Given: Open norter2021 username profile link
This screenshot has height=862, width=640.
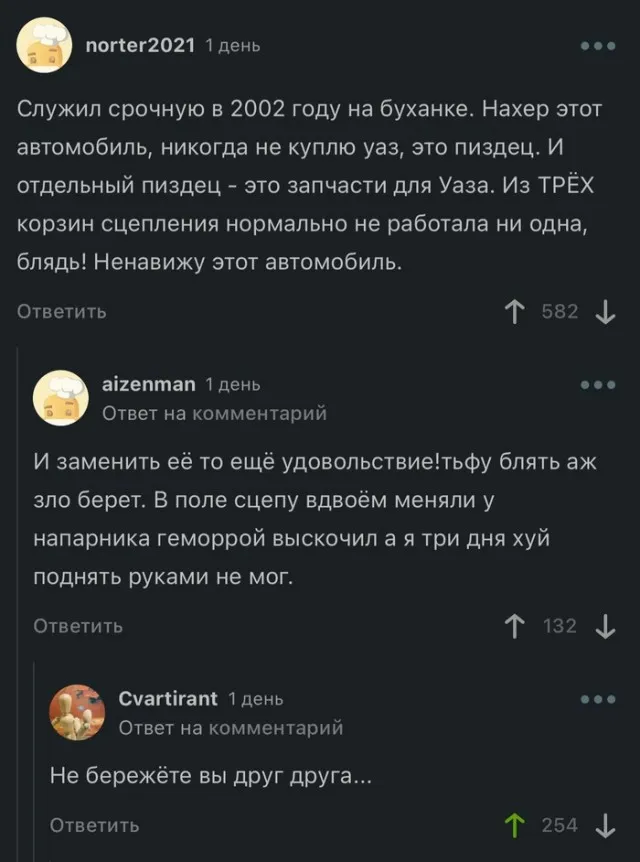Looking at the screenshot, I should pos(141,45).
